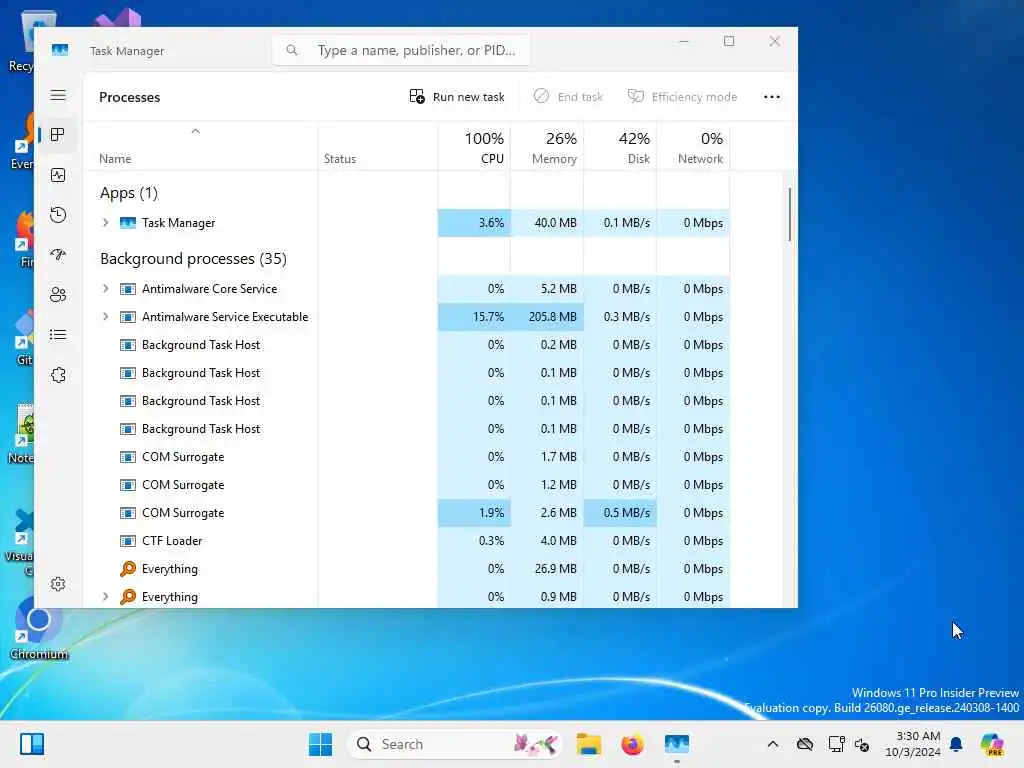Sort processes by CPU usage column
Image resolution: width=1024 pixels, height=768 pixels.
coord(474,147)
